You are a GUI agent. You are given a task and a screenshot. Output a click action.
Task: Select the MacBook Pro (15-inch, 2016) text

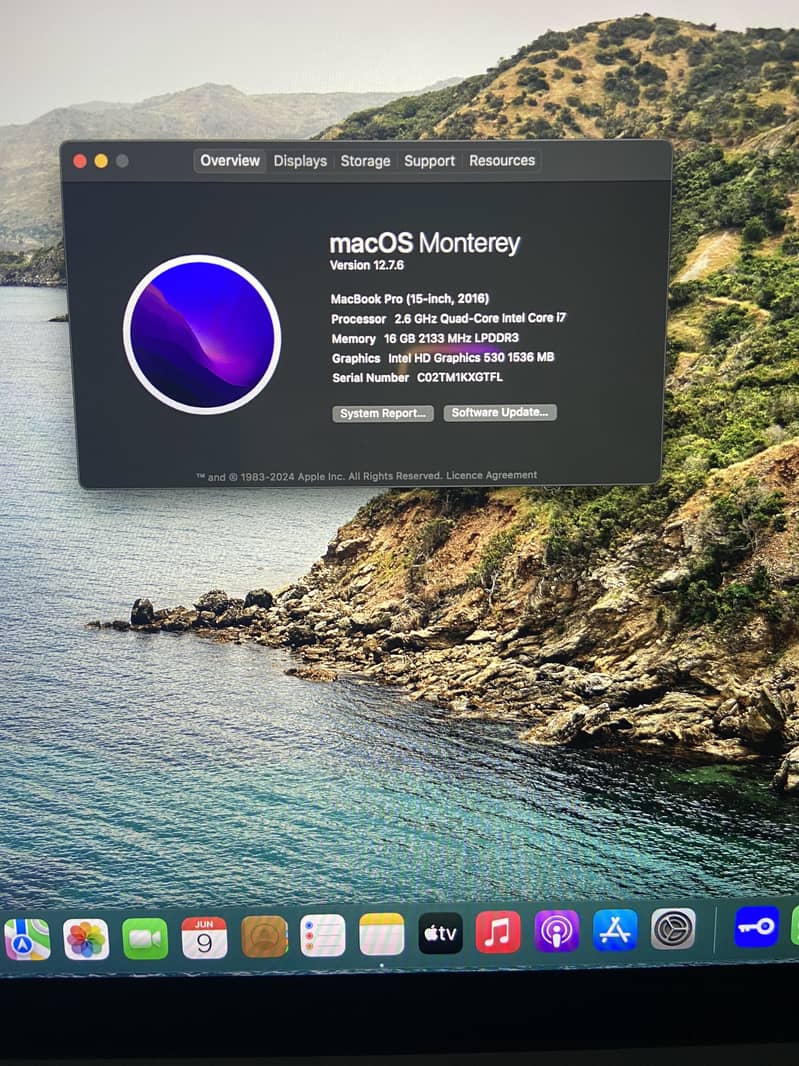(x=409, y=298)
